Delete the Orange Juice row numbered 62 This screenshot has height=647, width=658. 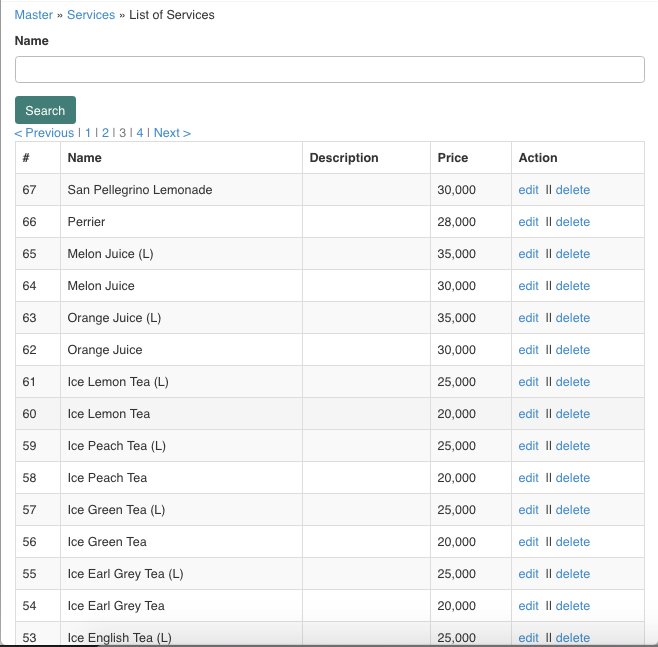click(x=573, y=350)
